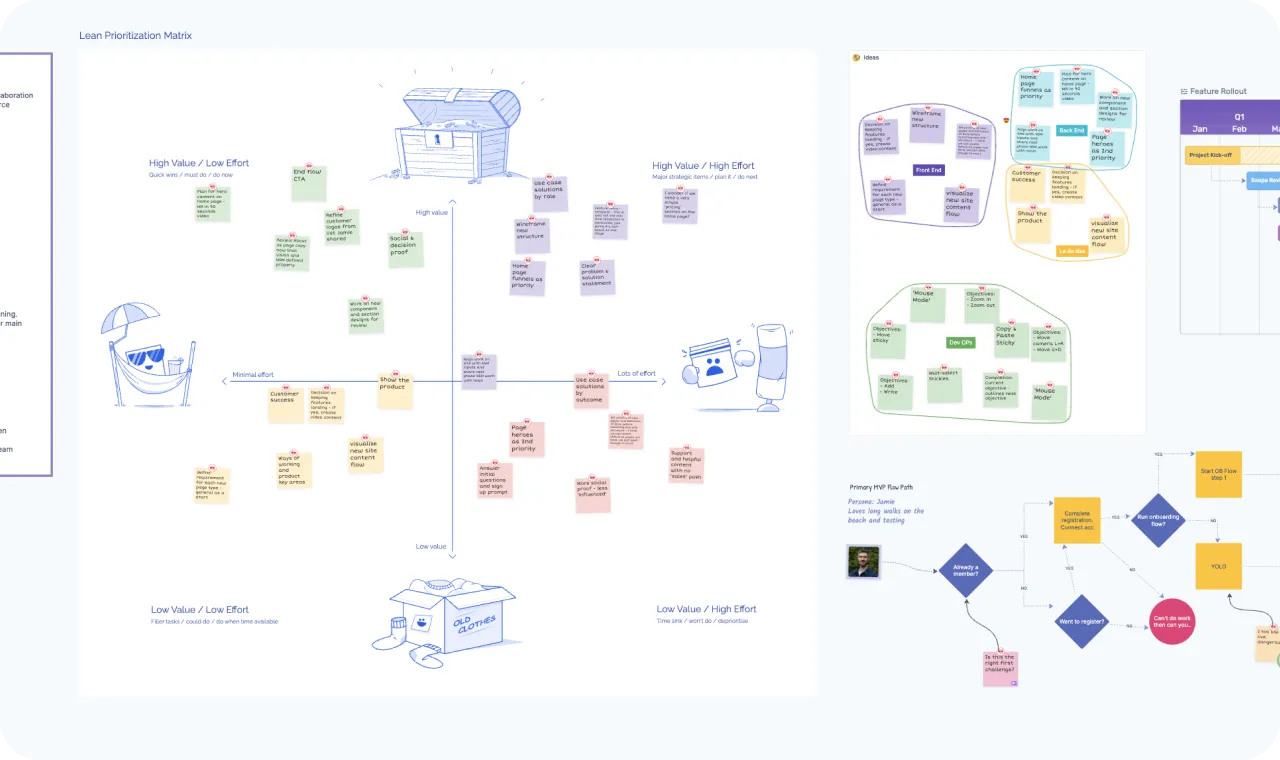
Task: Click the reaction badge on "Wireframe new structure" sticky
Action: [x=928, y=107]
